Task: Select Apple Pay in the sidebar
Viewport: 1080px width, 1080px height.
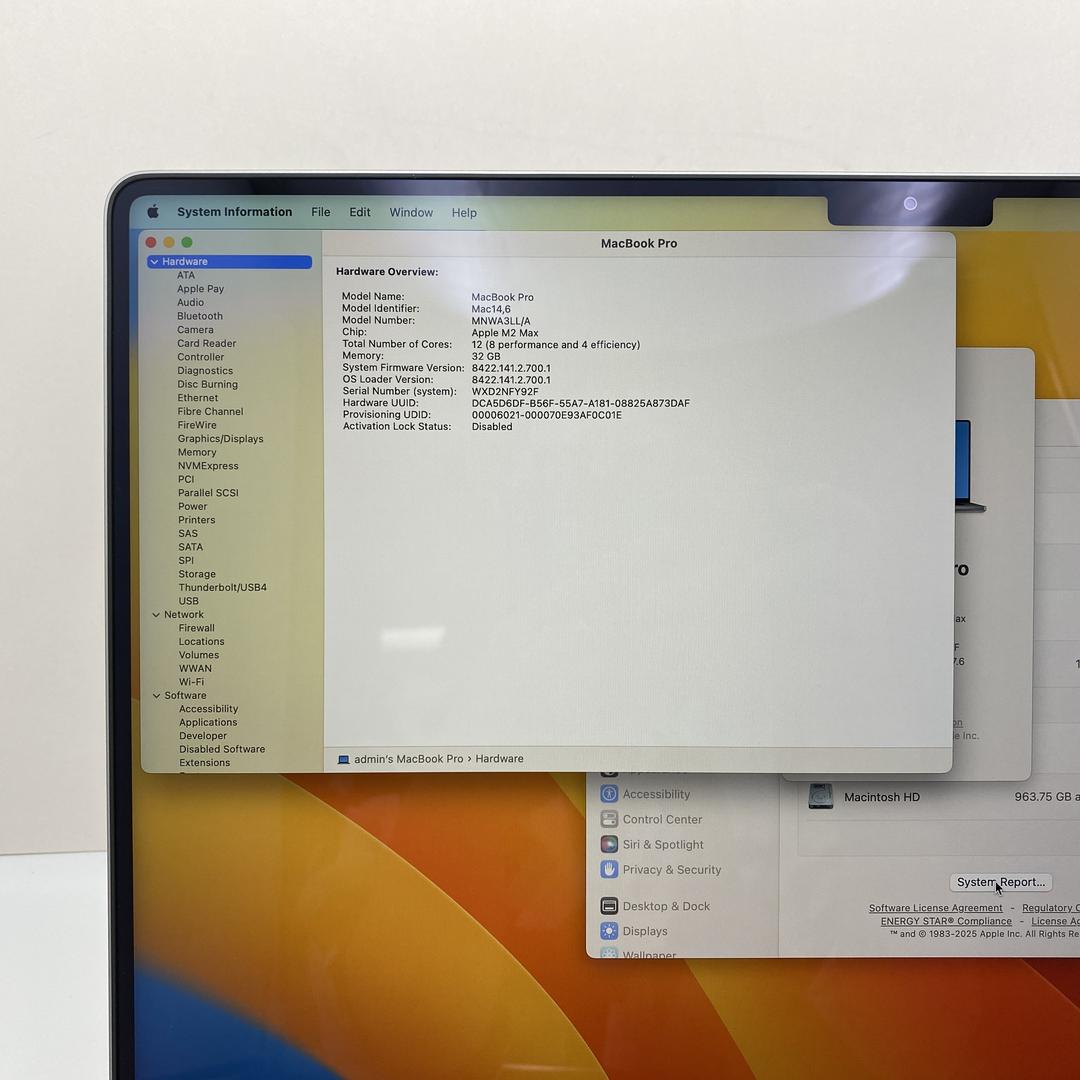Action: click(200, 289)
